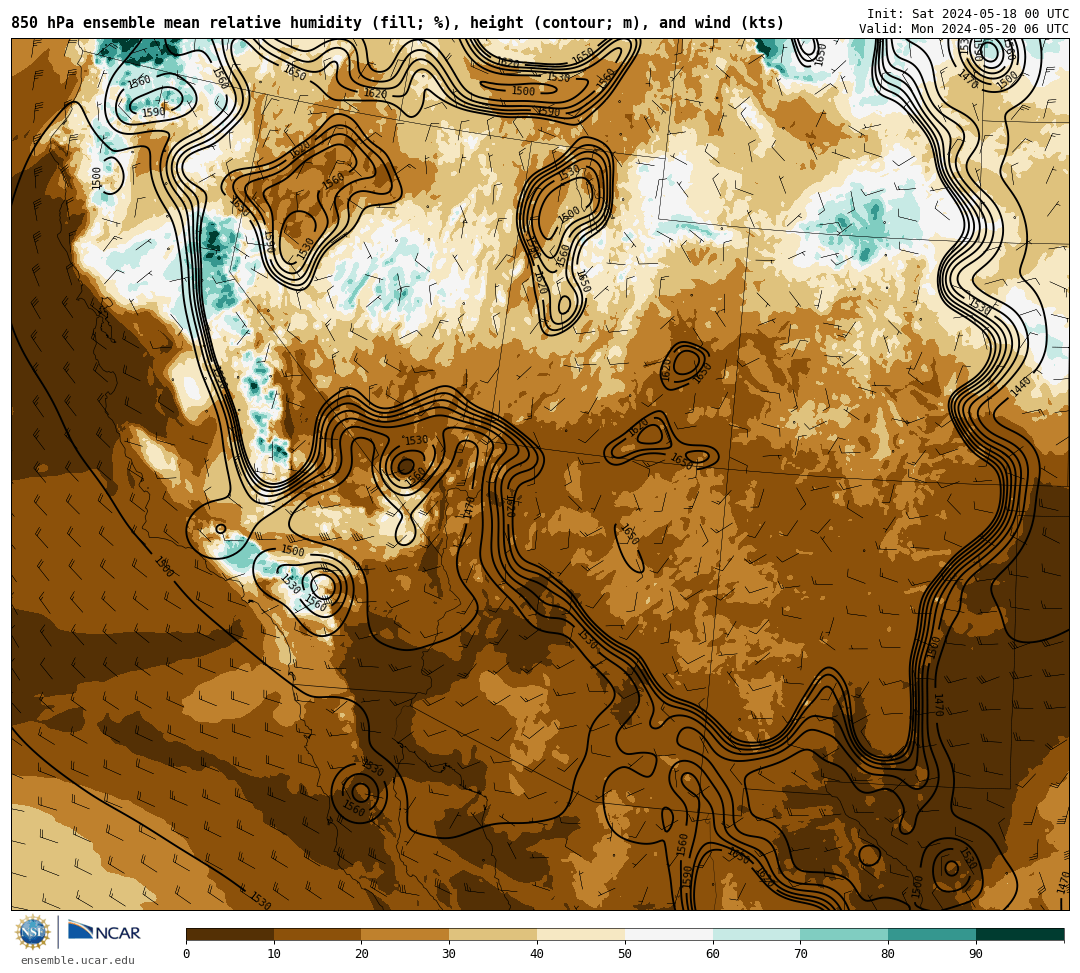Select the 90-100% dark green colorbar segment

[x=1020, y=934]
